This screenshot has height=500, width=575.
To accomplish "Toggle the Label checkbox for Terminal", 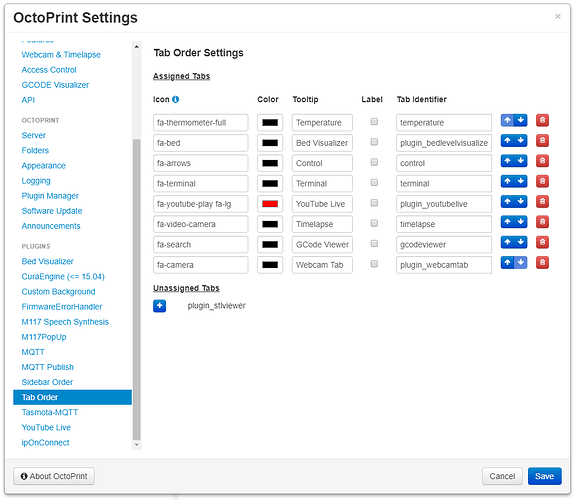I will point(374,182).
